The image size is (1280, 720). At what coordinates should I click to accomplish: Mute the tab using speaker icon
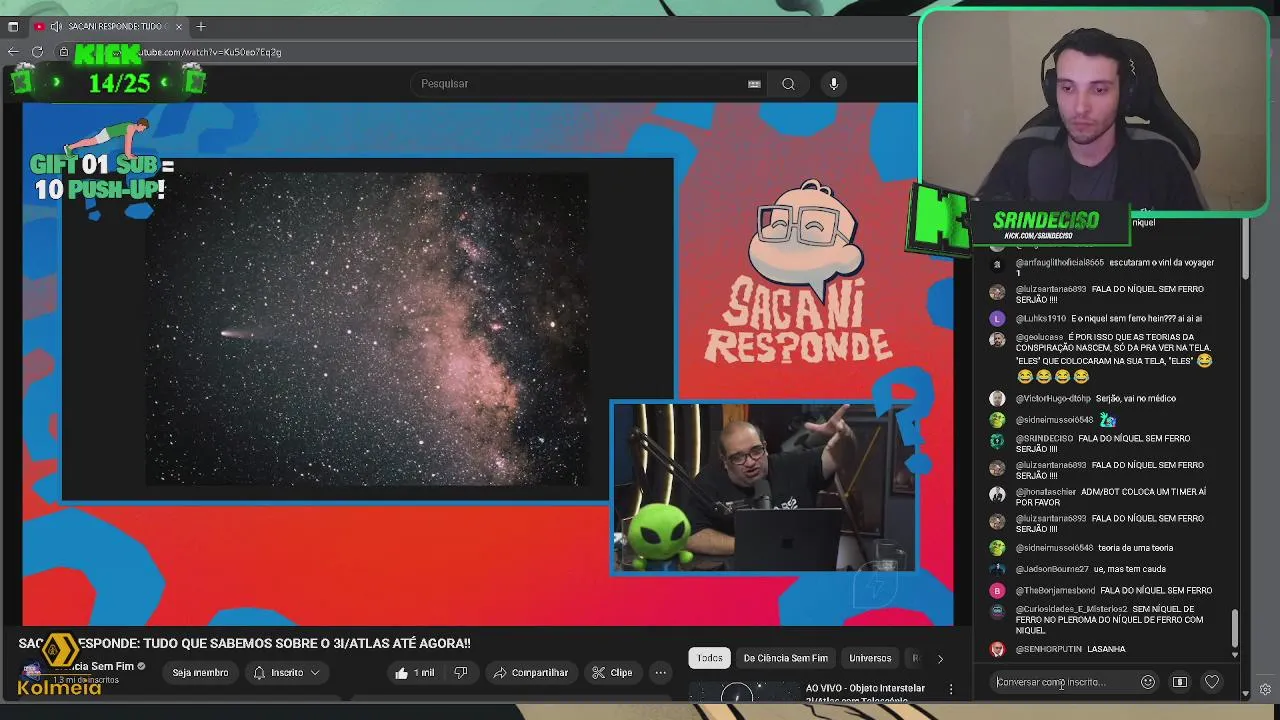click(x=55, y=26)
